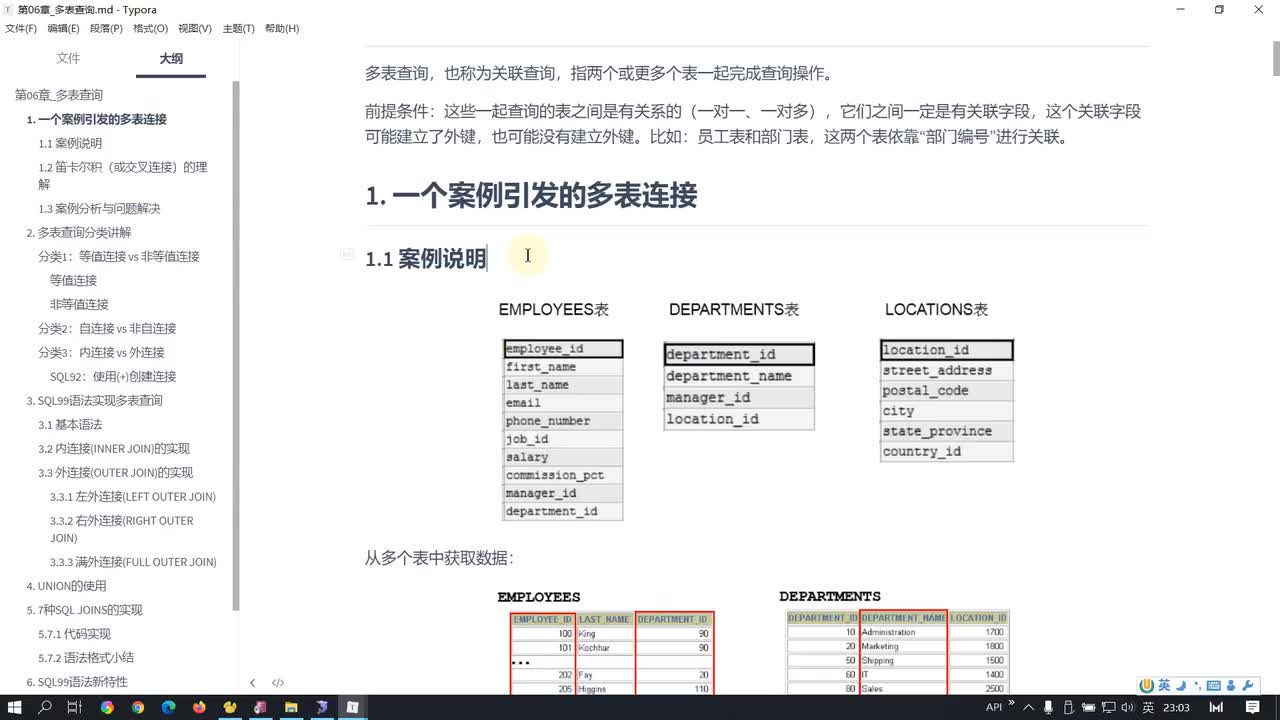Click the IME toolbar logo icon

[1148, 685]
